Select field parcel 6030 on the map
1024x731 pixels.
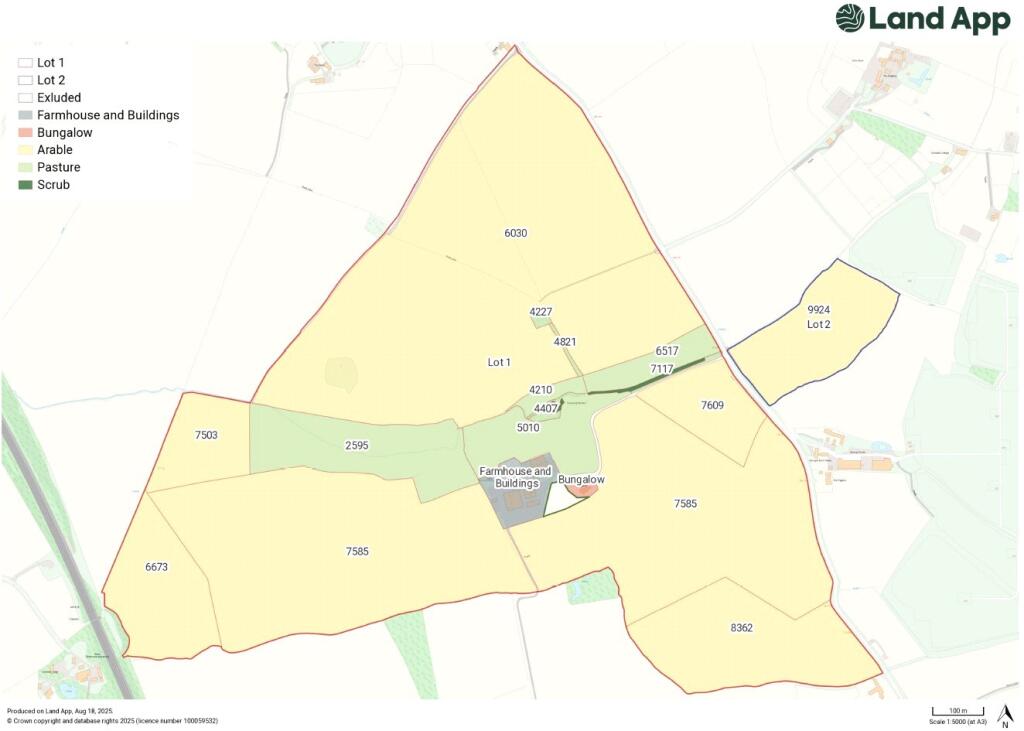click(515, 233)
